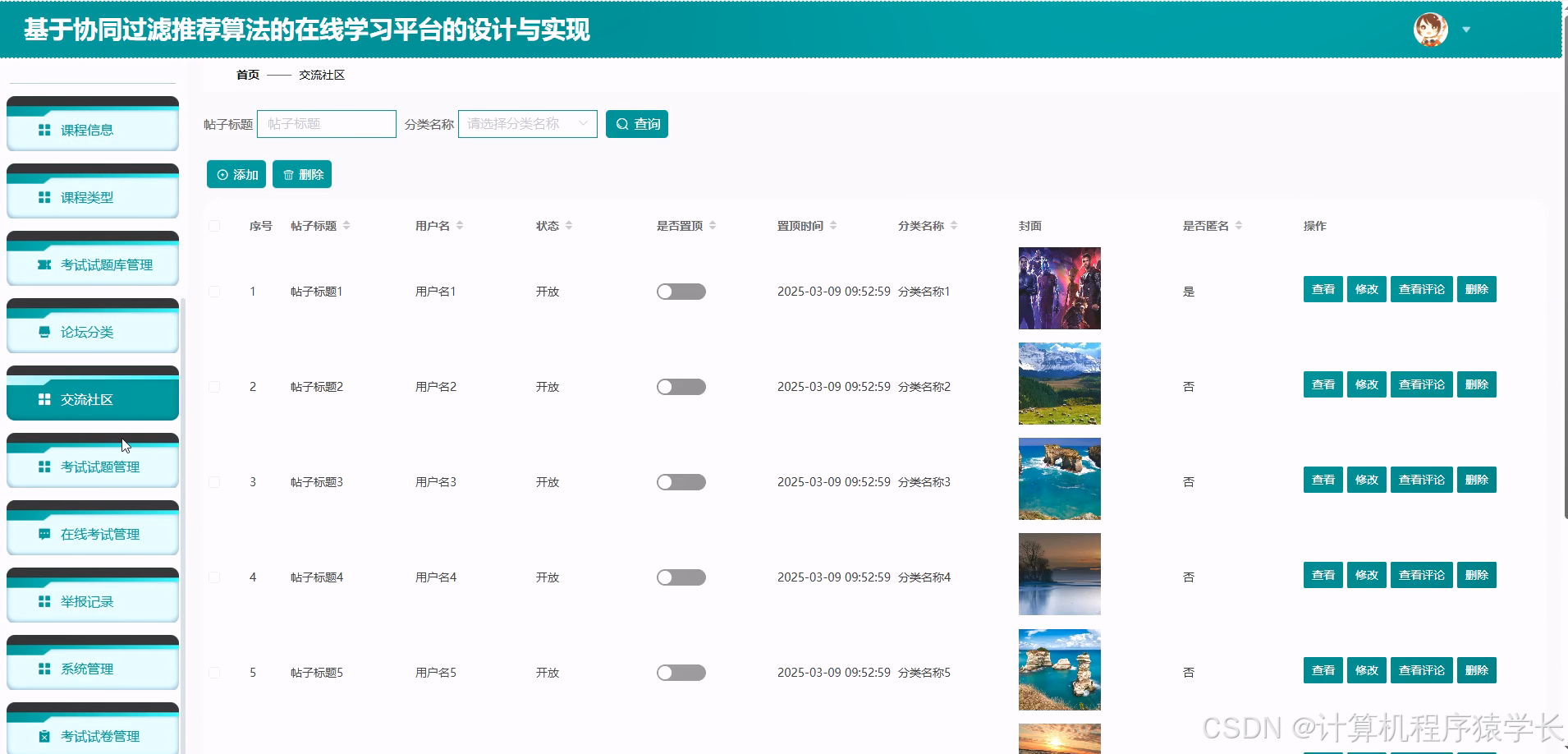The image size is (1568, 754).
Task: Open 查看评论 for 帖子标题2
Action: (1420, 384)
